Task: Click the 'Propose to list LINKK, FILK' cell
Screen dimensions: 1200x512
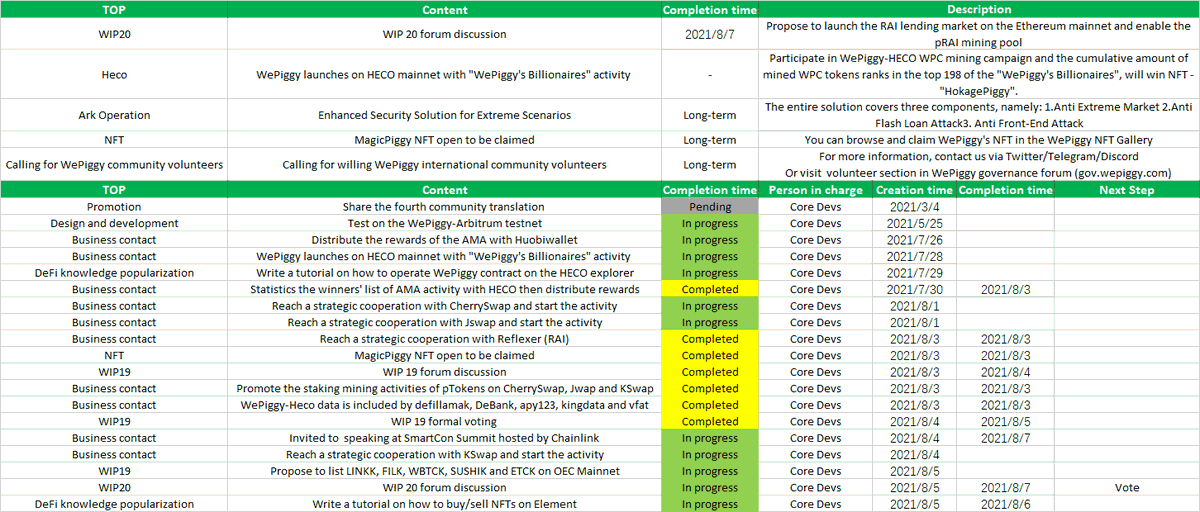Action: (445, 471)
